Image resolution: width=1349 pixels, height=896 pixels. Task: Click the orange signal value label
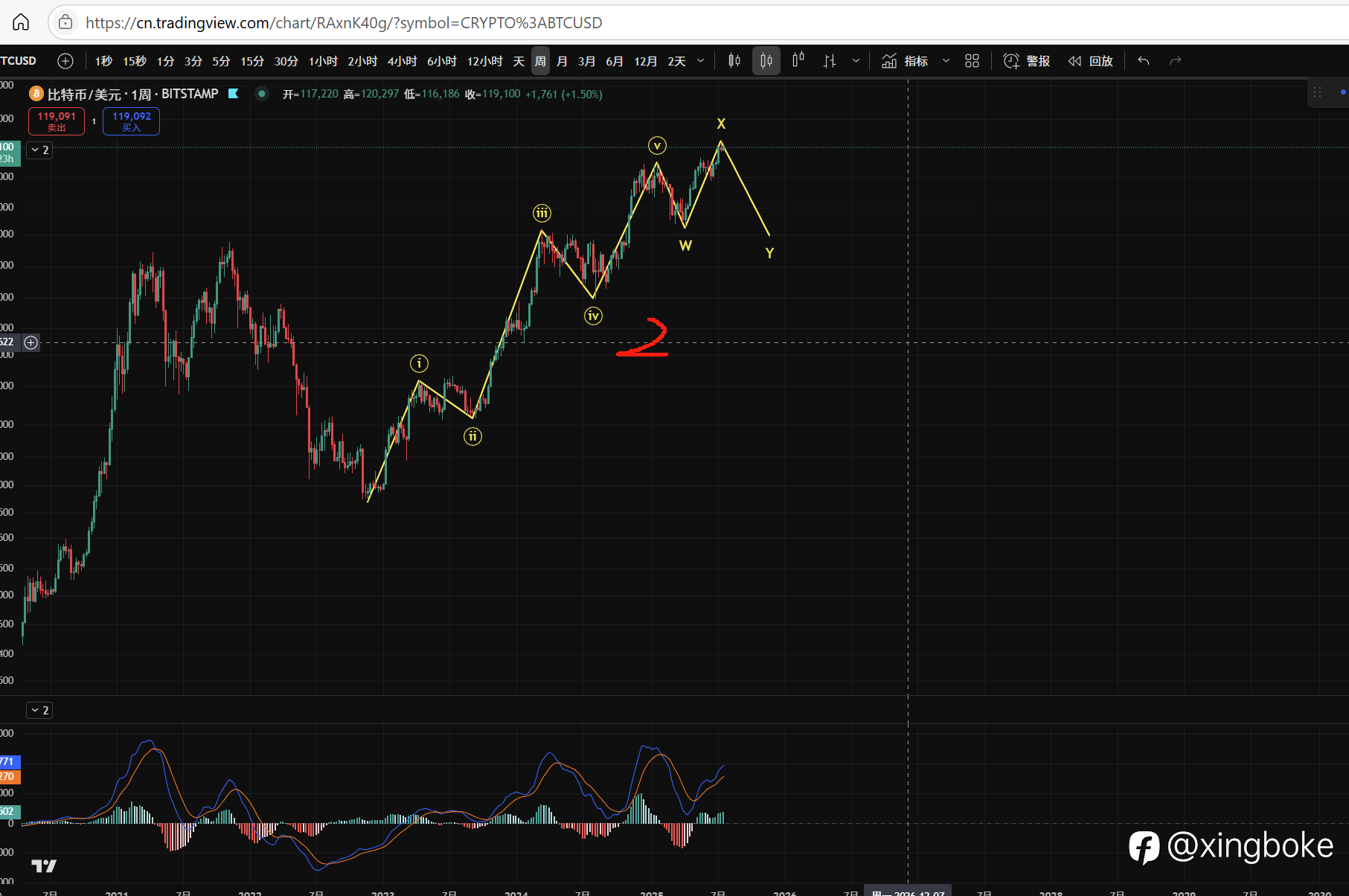(x=10, y=776)
